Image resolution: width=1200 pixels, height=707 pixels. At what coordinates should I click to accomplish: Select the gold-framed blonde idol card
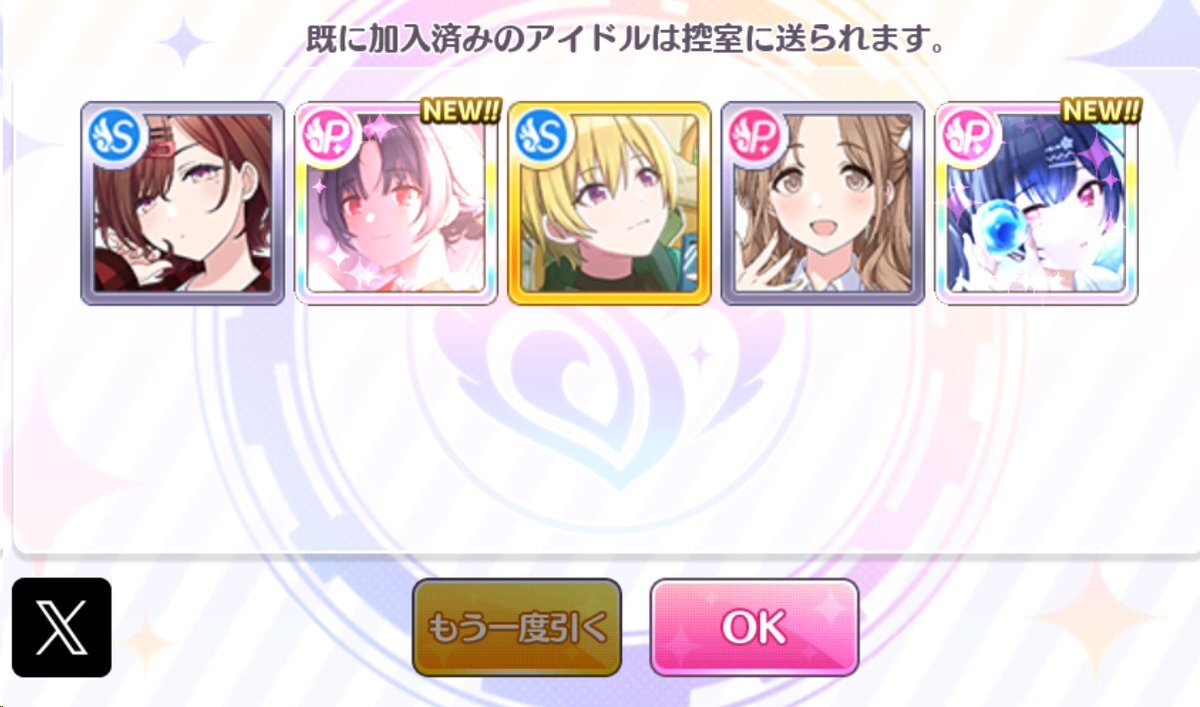(610, 203)
